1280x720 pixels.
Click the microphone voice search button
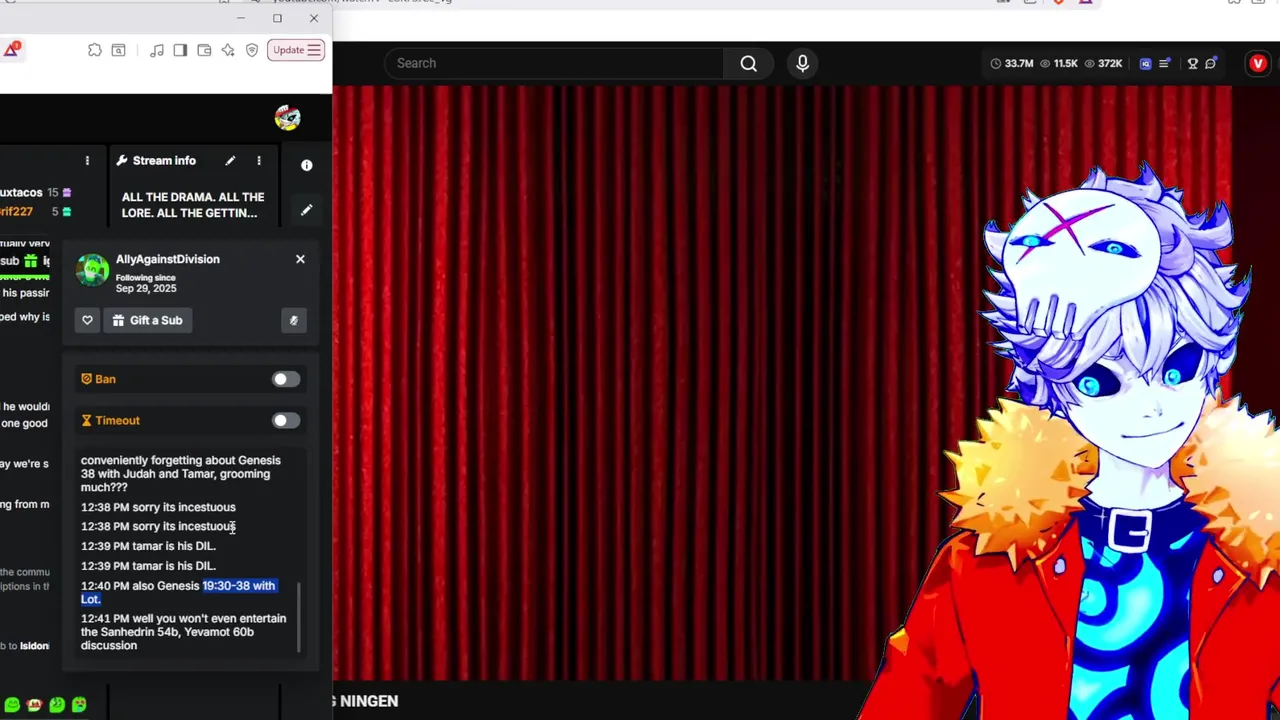[x=802, y=63]
